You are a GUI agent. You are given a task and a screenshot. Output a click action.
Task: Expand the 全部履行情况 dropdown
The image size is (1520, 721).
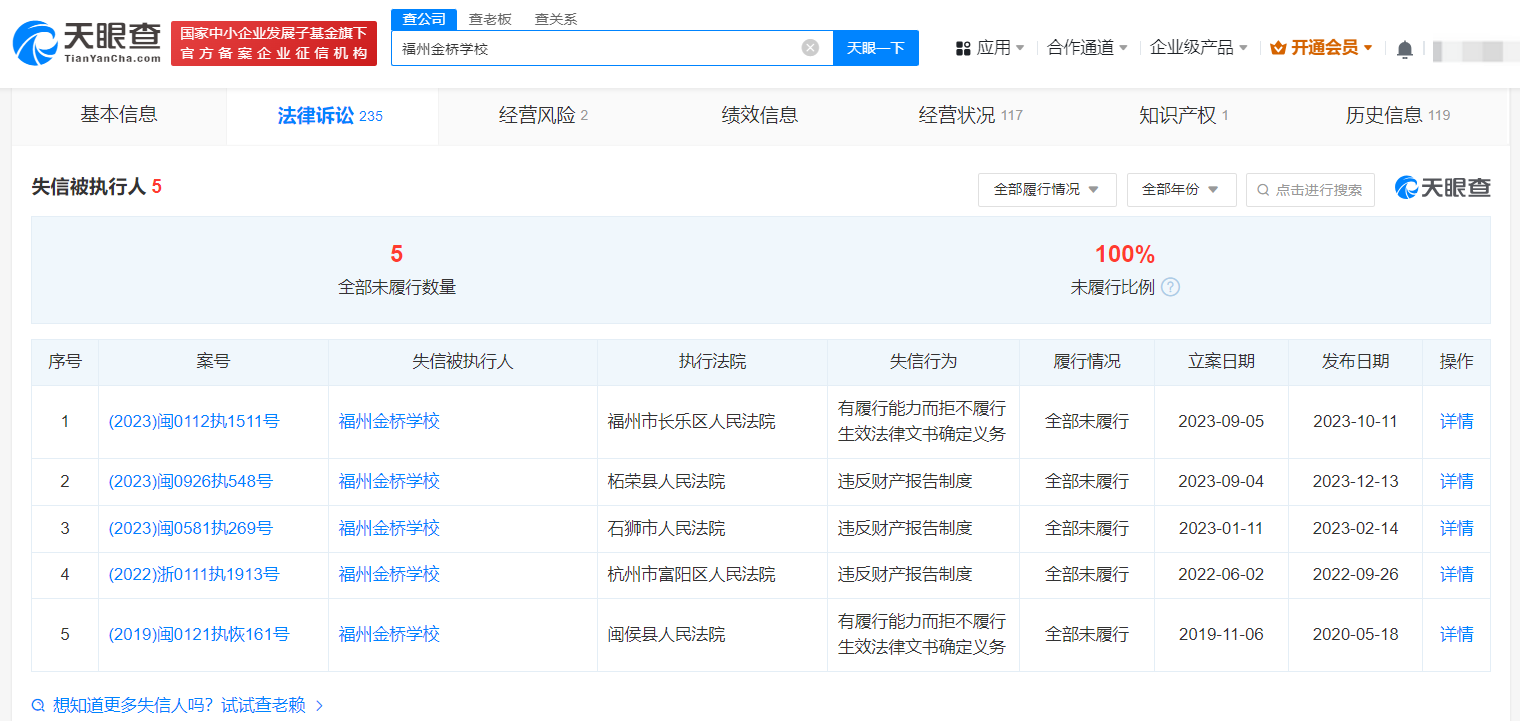click(x=1046, y=190)
